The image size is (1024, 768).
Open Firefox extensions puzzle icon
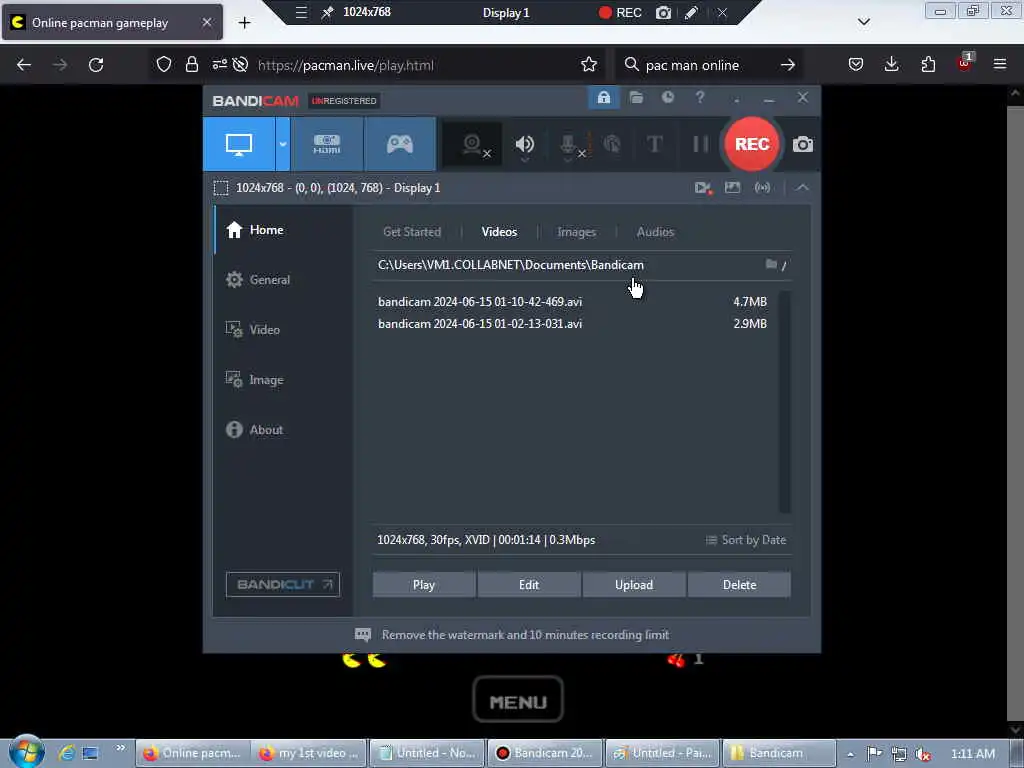928,64
